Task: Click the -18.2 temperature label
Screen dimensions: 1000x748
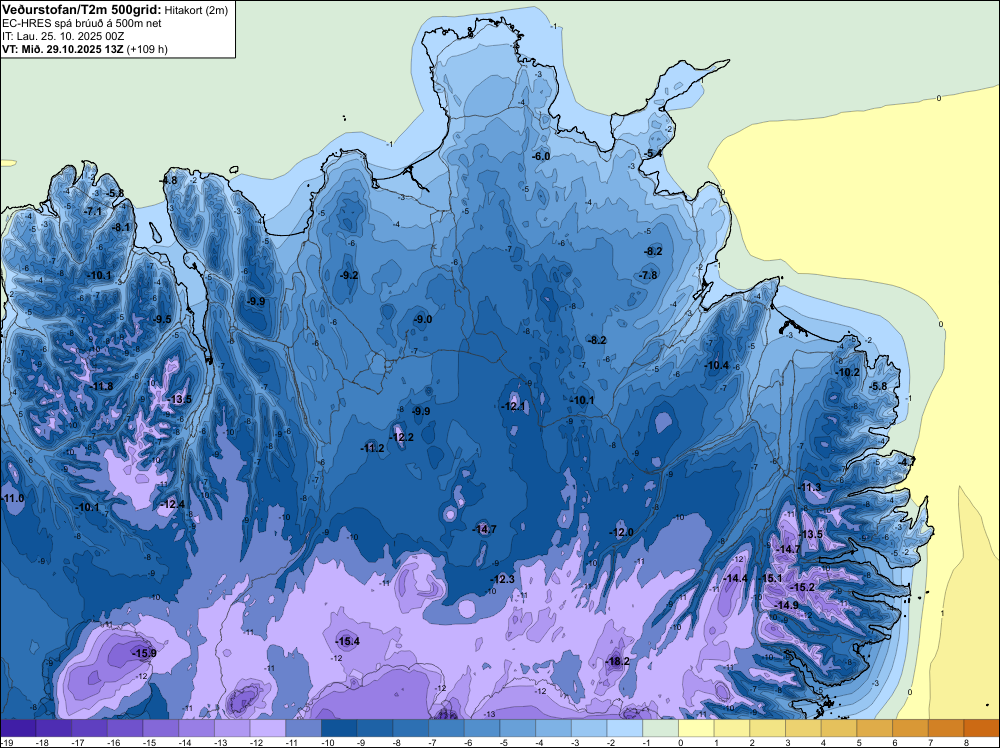Action: point(617,661)
